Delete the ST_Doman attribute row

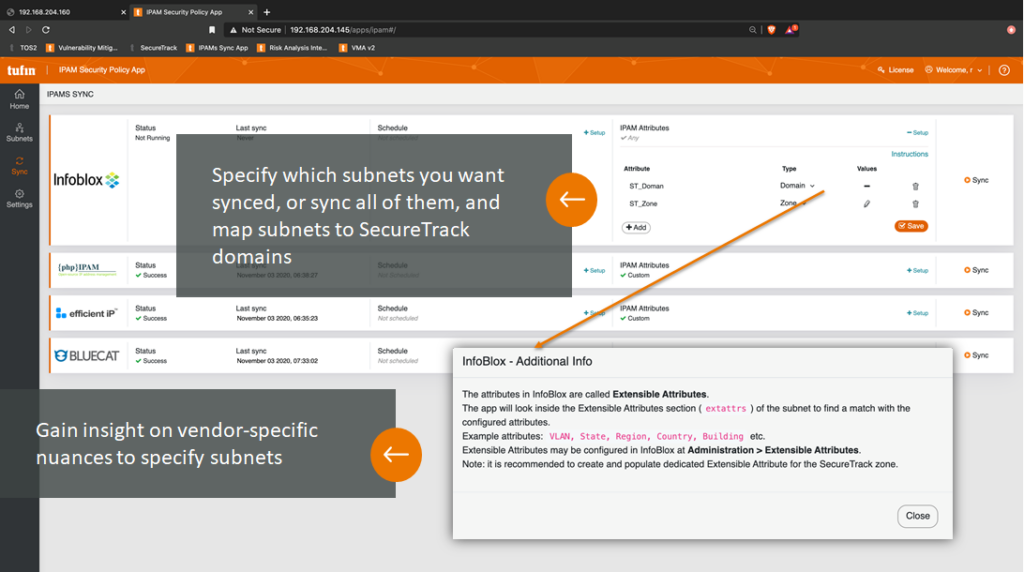pyautogui.click(x=915, y=186)
